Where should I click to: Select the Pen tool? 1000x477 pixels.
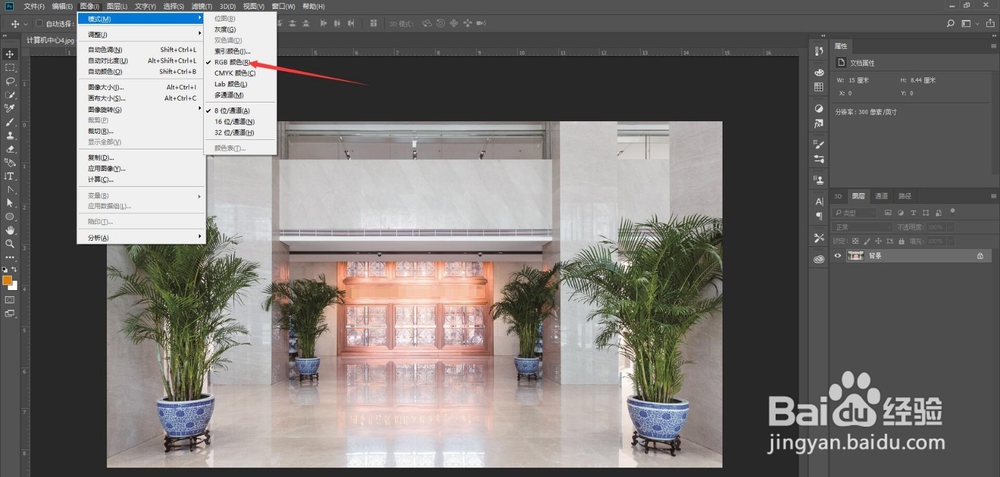point(10,189)
